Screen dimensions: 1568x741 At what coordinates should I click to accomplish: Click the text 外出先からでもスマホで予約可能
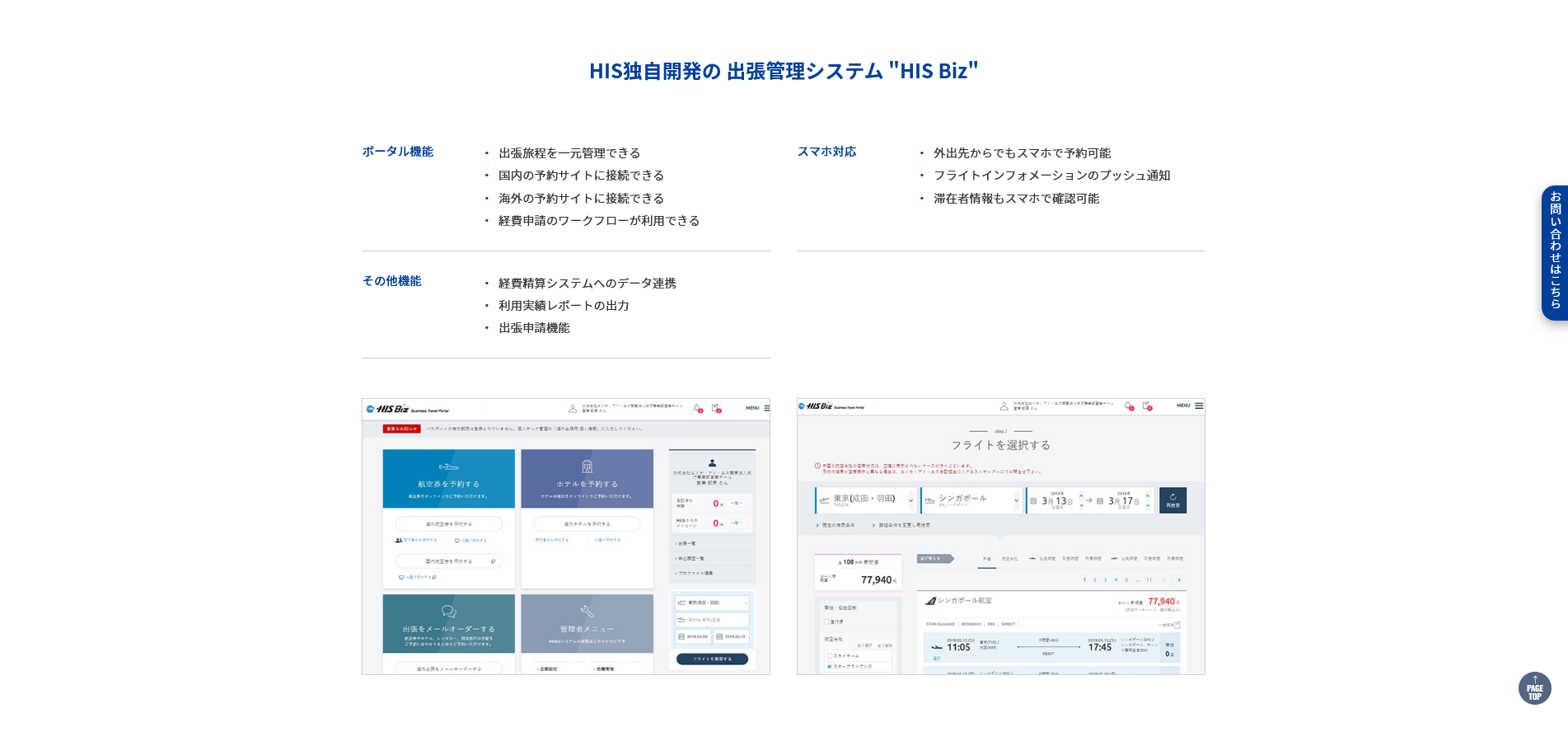1022,153
